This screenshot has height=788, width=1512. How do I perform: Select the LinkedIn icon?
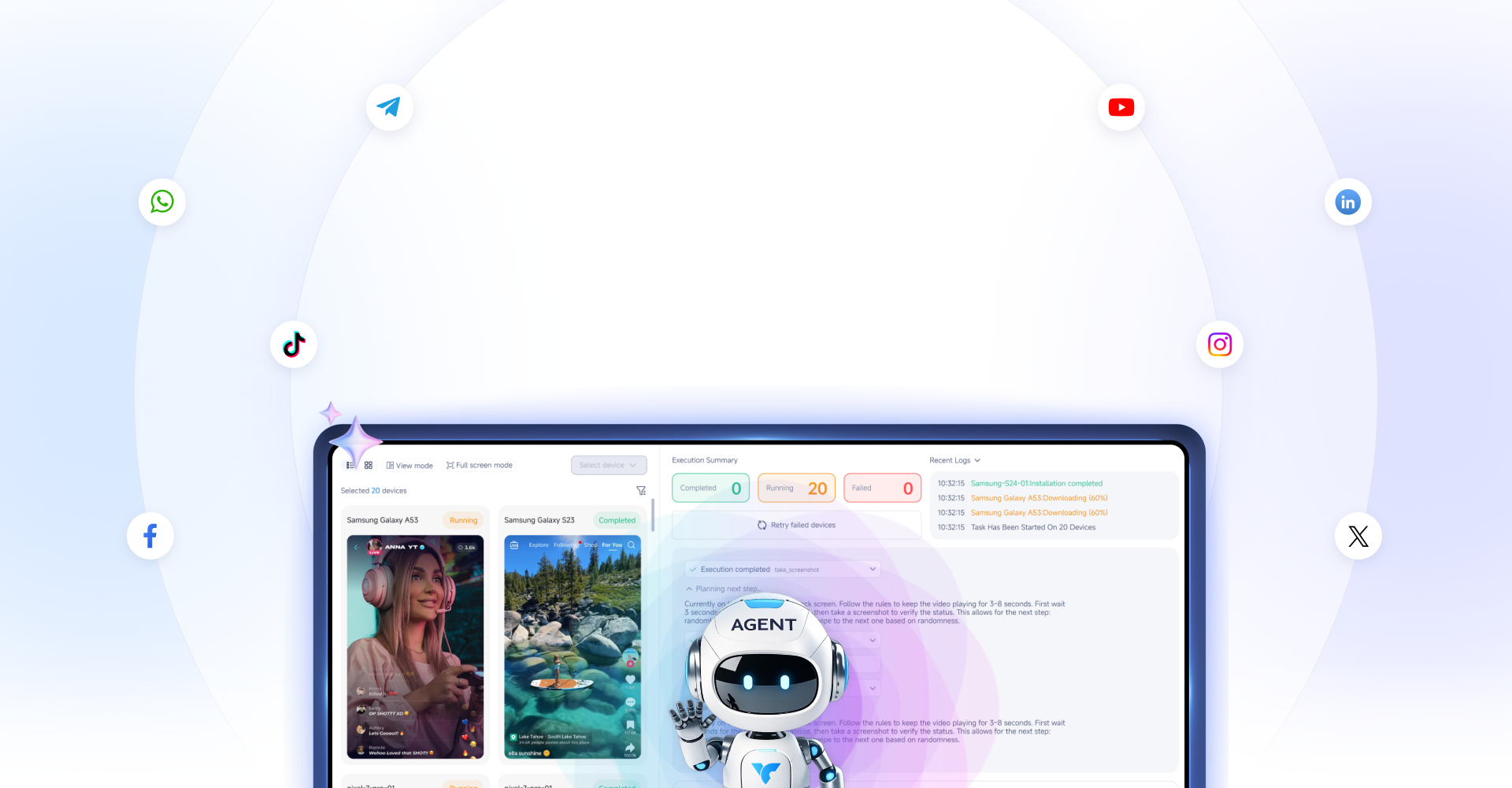[1347, 203]
